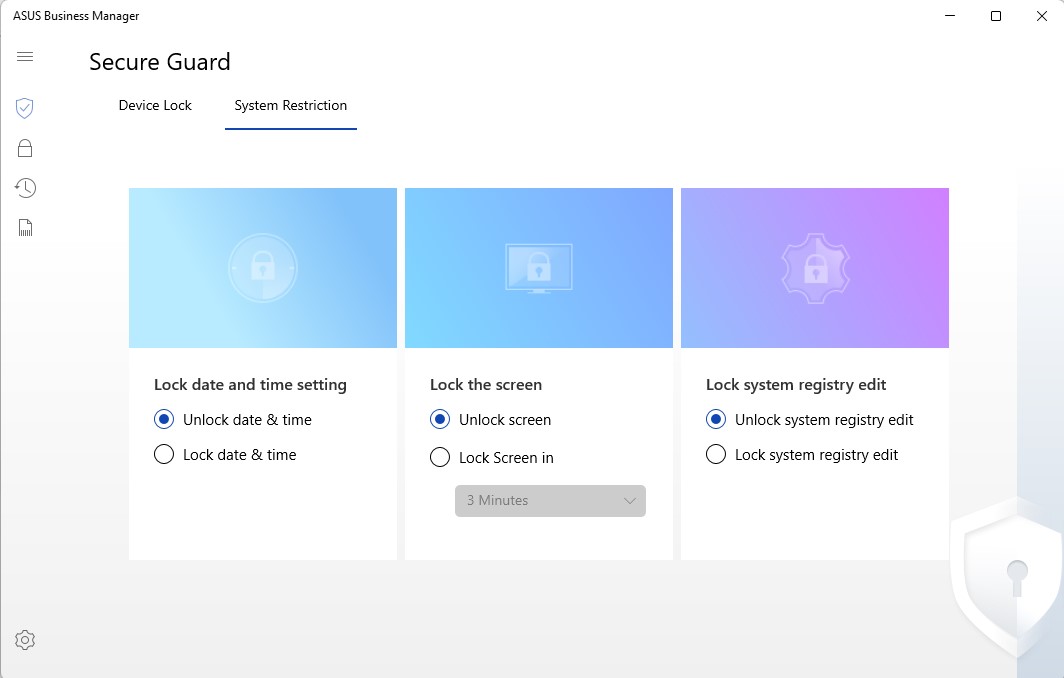Image resolution: width=1064 pixels, height=678 pixels.
Task: Select Unlock date & time option
Action: tap(164, 420)
